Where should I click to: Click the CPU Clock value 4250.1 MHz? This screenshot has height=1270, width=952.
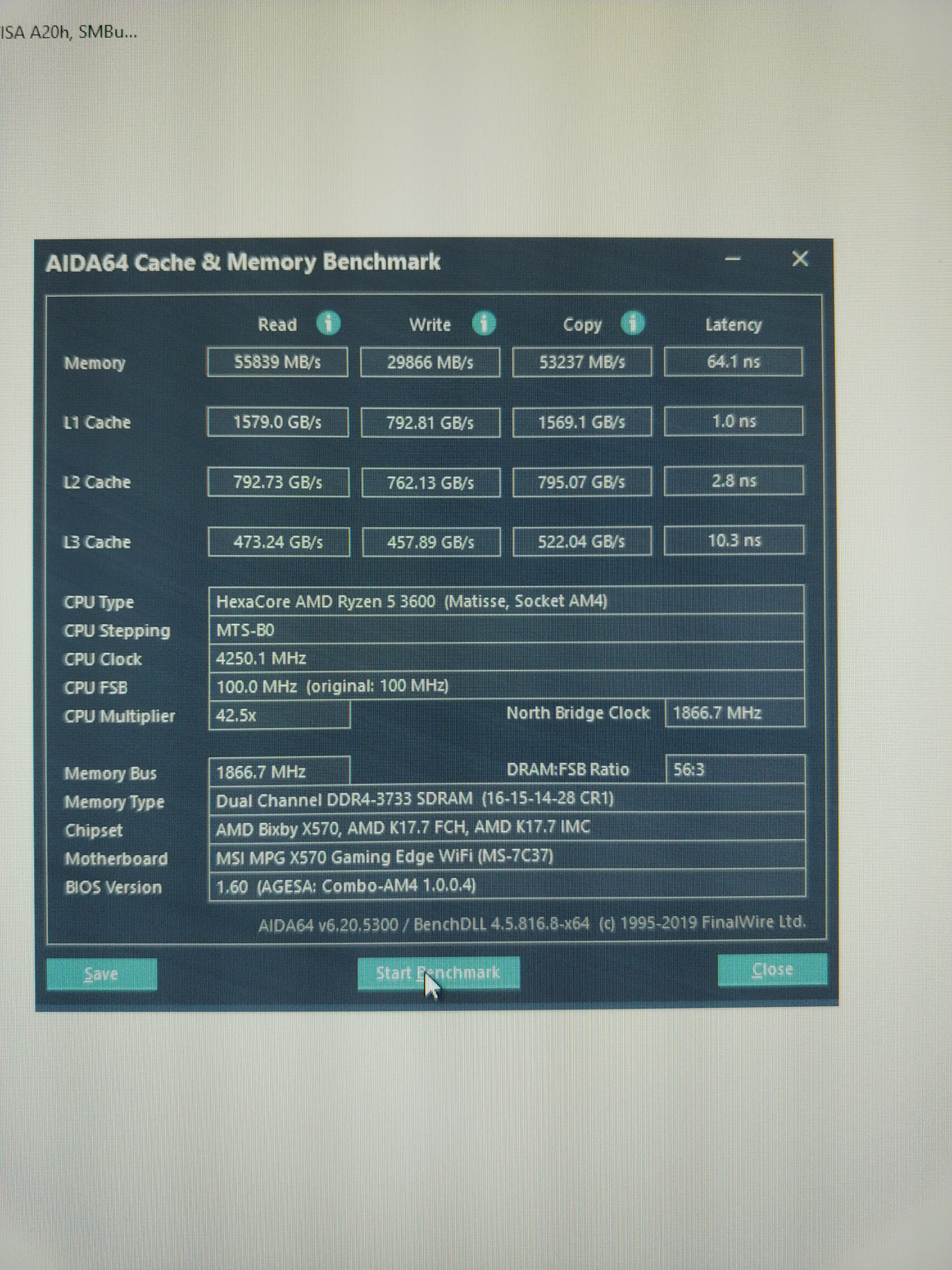(506, 658)
